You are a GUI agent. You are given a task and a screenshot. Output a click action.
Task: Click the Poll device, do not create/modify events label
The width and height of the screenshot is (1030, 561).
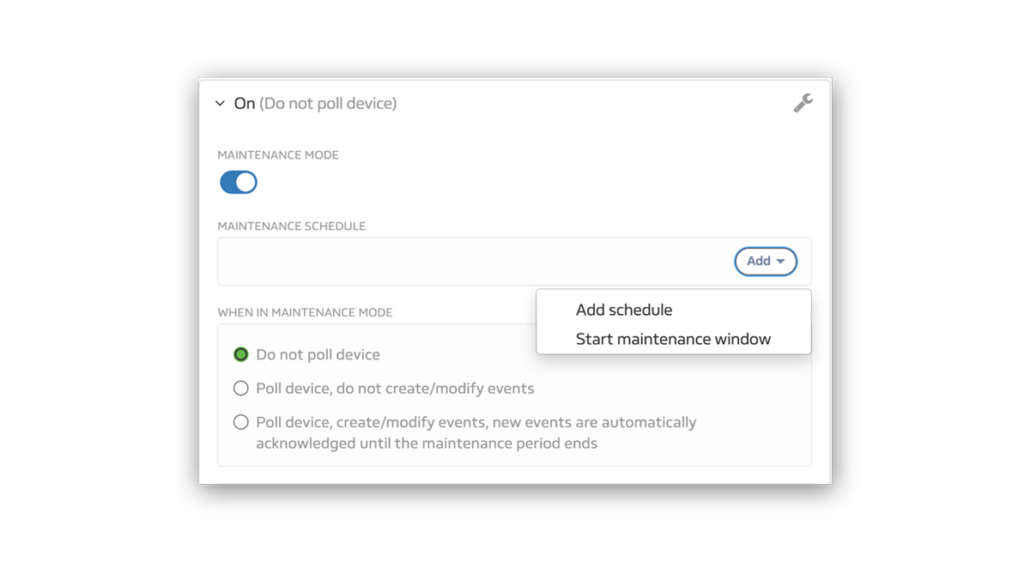coord(395,388)
